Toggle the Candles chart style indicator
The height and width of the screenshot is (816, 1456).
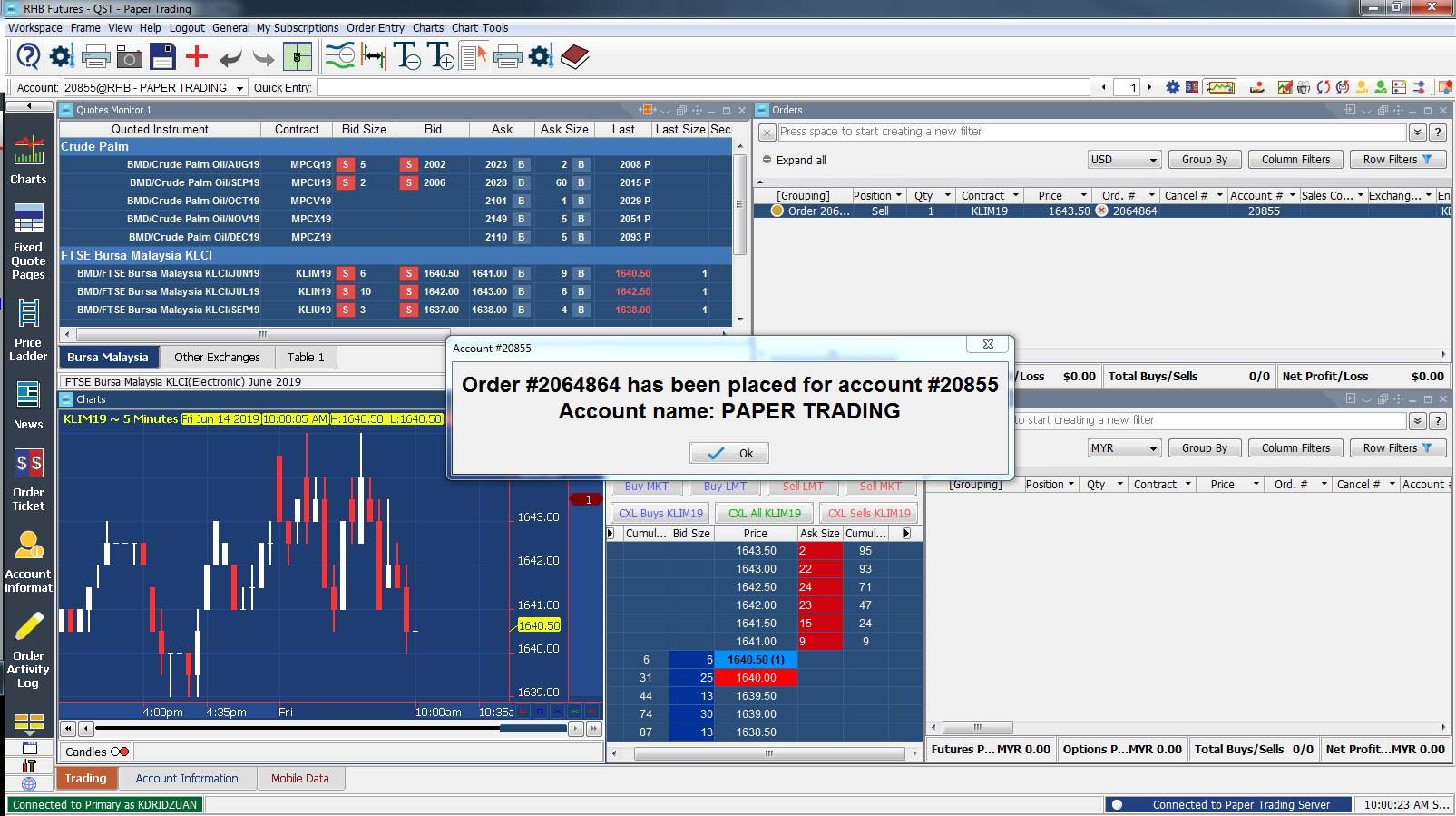[x=120, y=752]
